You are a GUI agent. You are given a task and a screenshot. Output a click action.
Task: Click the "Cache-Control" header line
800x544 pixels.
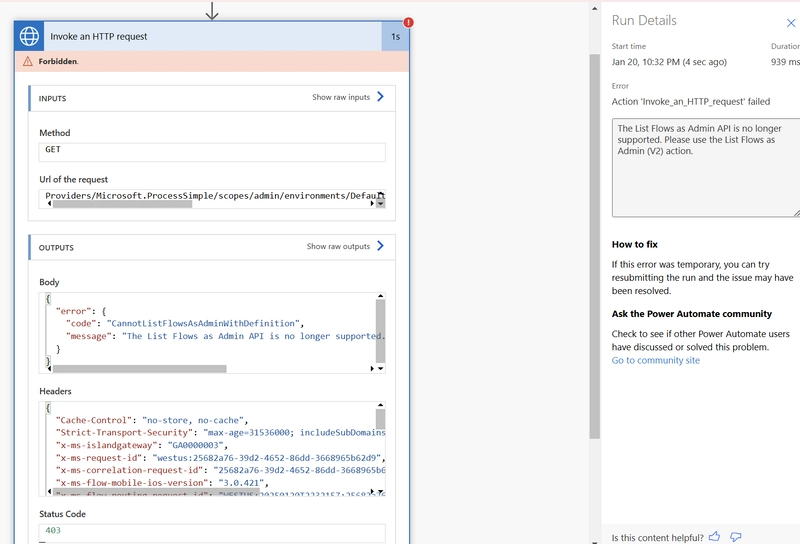point(152,420)
